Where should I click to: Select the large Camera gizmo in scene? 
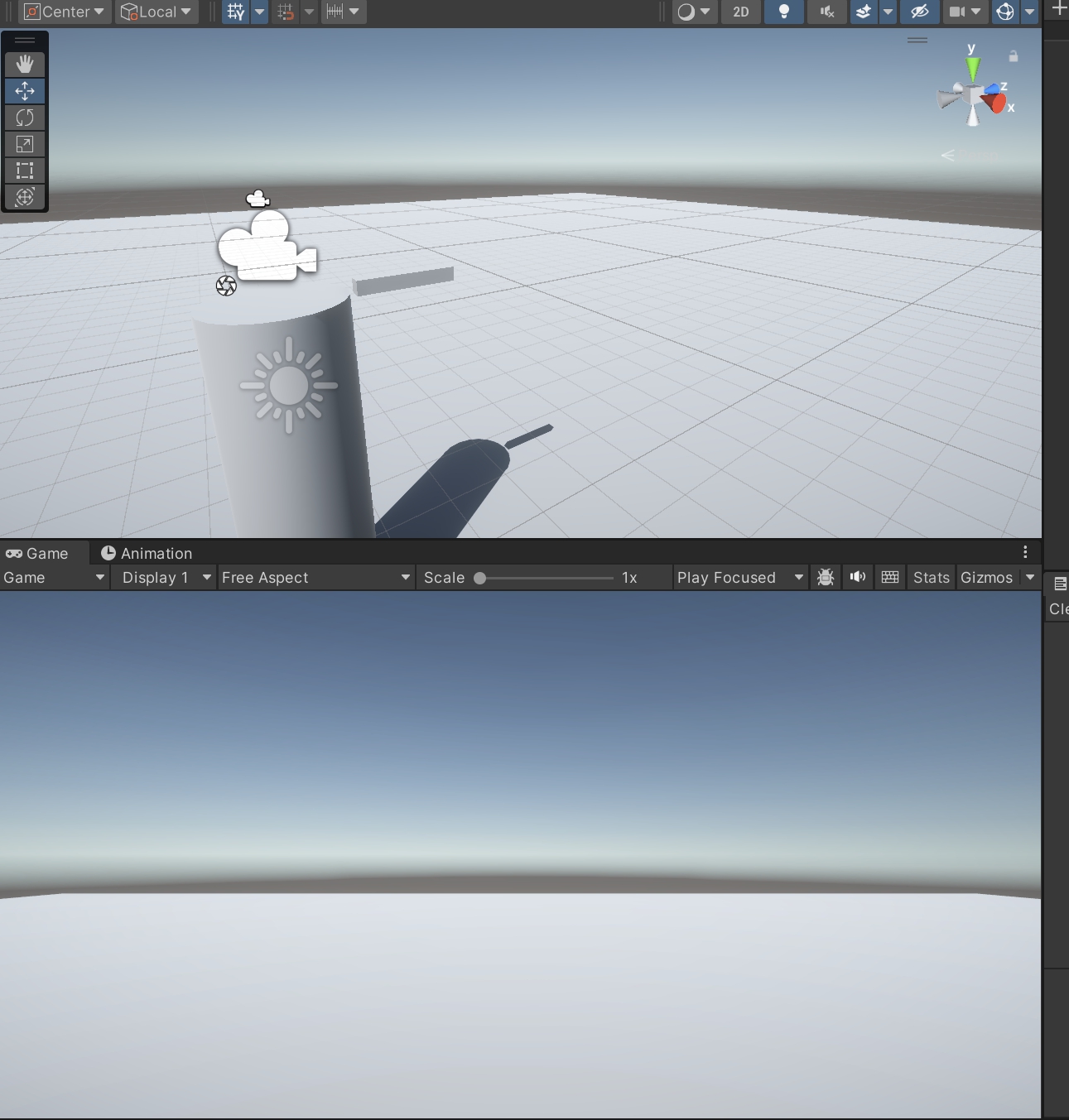pos(267,246)
